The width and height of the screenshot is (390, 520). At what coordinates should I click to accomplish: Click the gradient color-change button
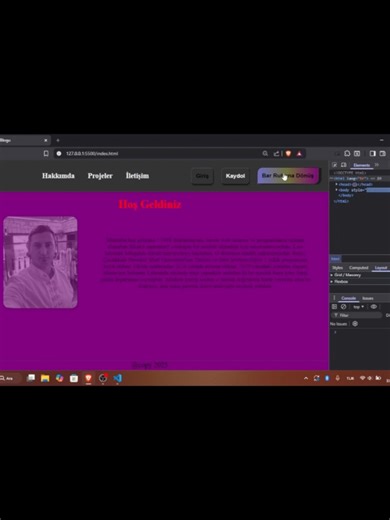click(288, 176)
